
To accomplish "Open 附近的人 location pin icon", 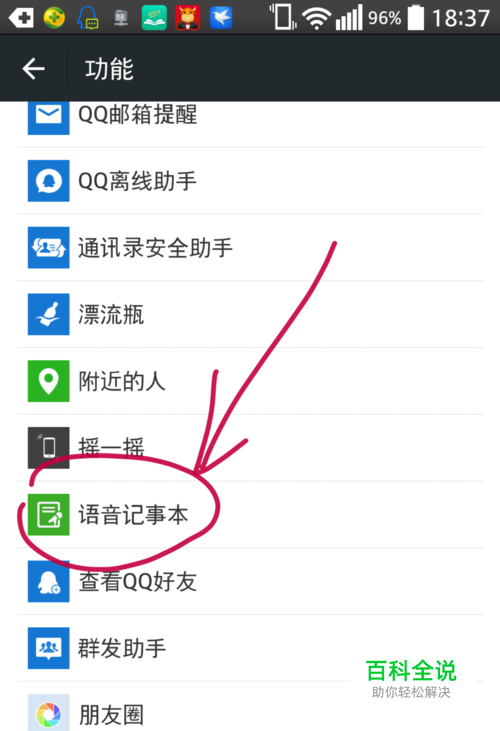I will [48, 381].
